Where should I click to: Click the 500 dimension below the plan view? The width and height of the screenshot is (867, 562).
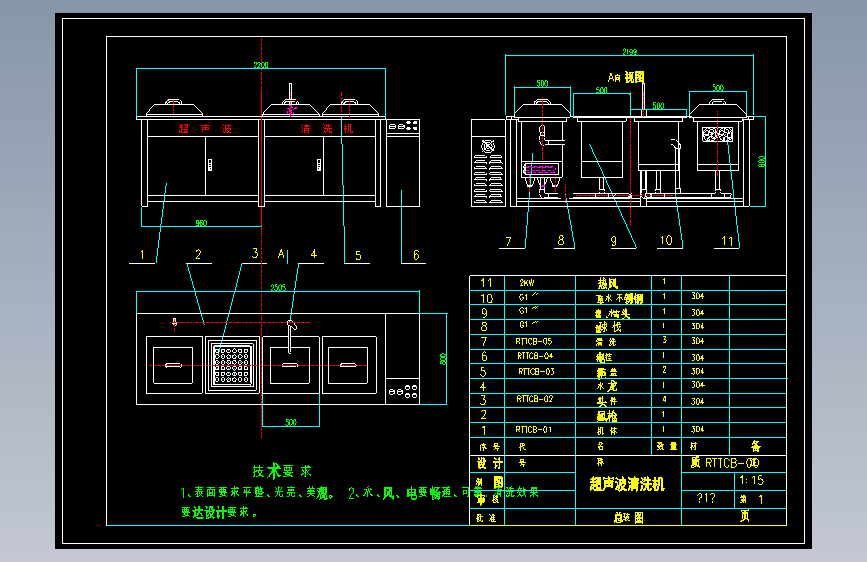(291, 423)
